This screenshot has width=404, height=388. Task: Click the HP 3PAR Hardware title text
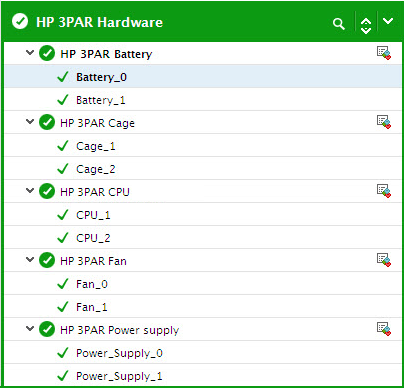tap(99, 22)
